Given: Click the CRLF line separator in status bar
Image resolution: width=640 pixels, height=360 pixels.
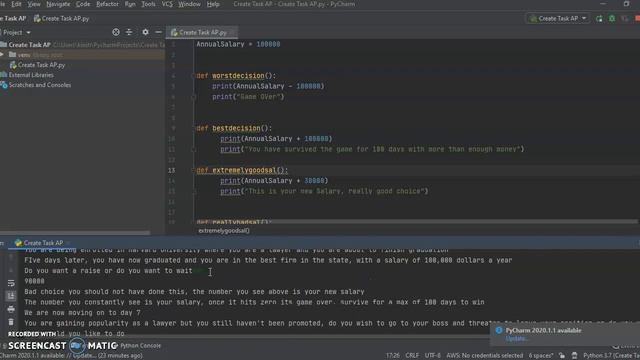Looking at the screenshot, I should pos(412,356).
